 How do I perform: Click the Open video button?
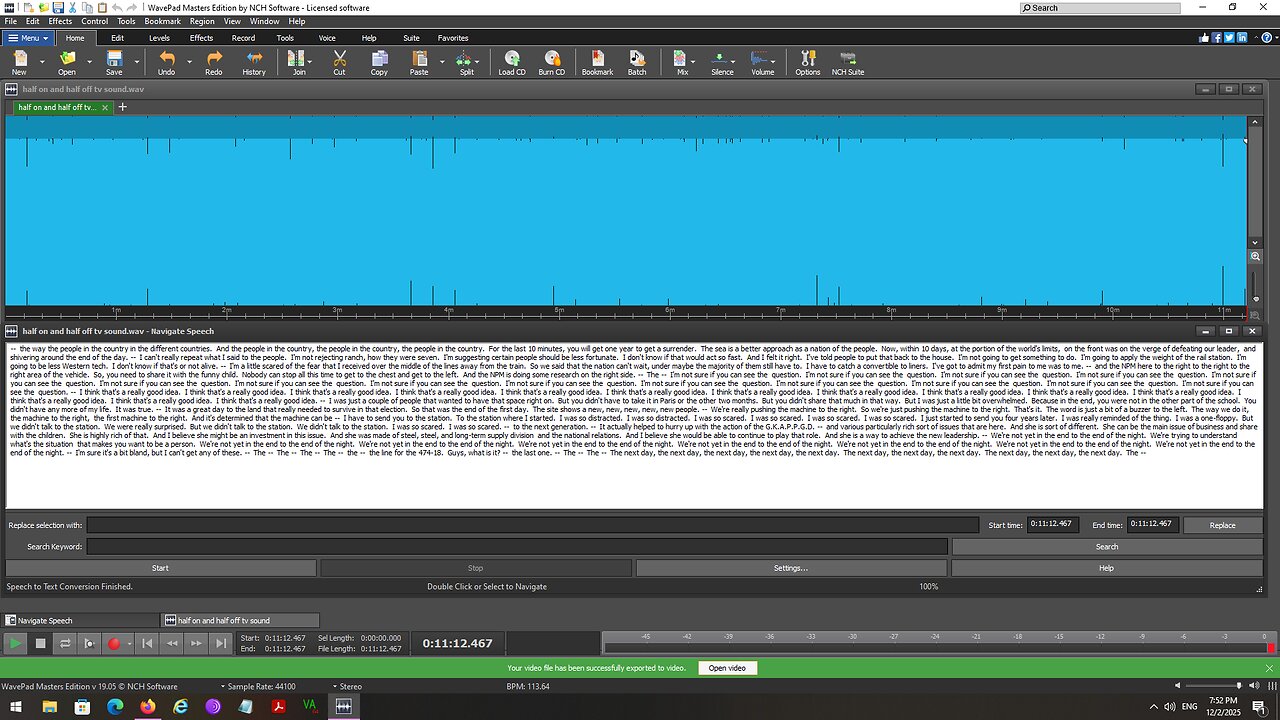[x=728, y=668]
